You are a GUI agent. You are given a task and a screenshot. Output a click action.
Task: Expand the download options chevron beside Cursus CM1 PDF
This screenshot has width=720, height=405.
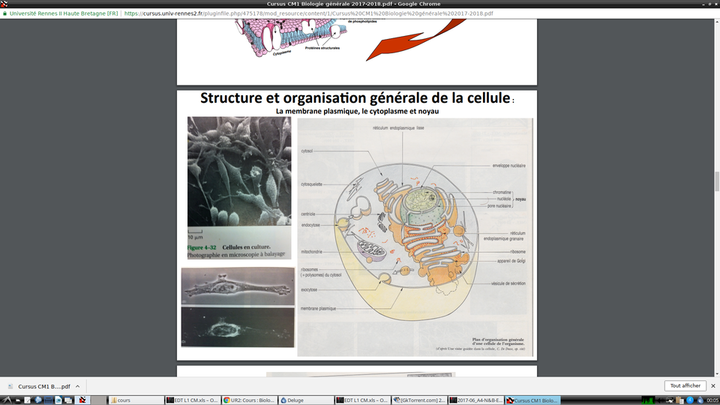click(78, 387)
